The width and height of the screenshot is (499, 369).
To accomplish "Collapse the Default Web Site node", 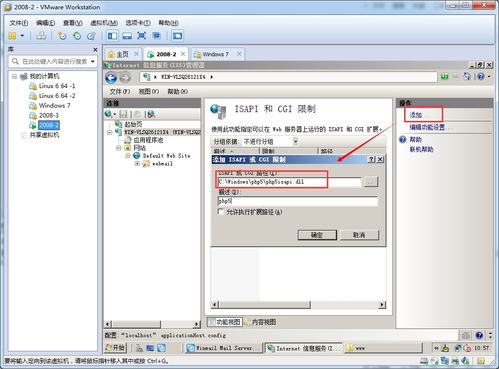I will click(x=128, y=156).
